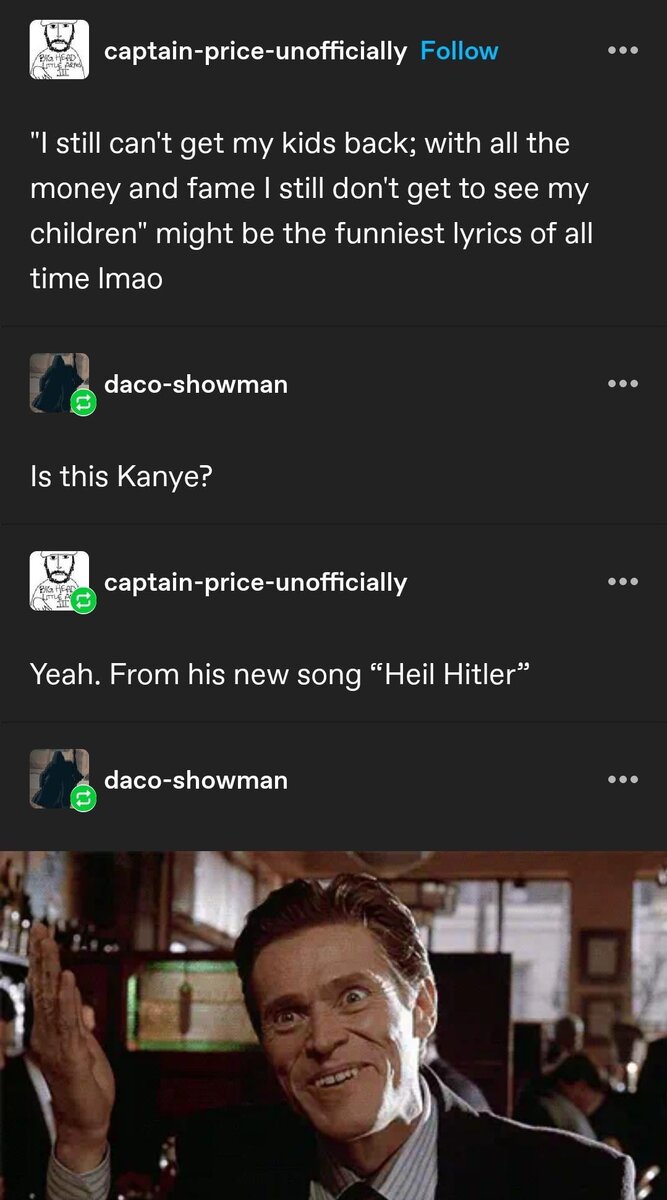Open the reaction image of man raising hand

[333, 1025]
